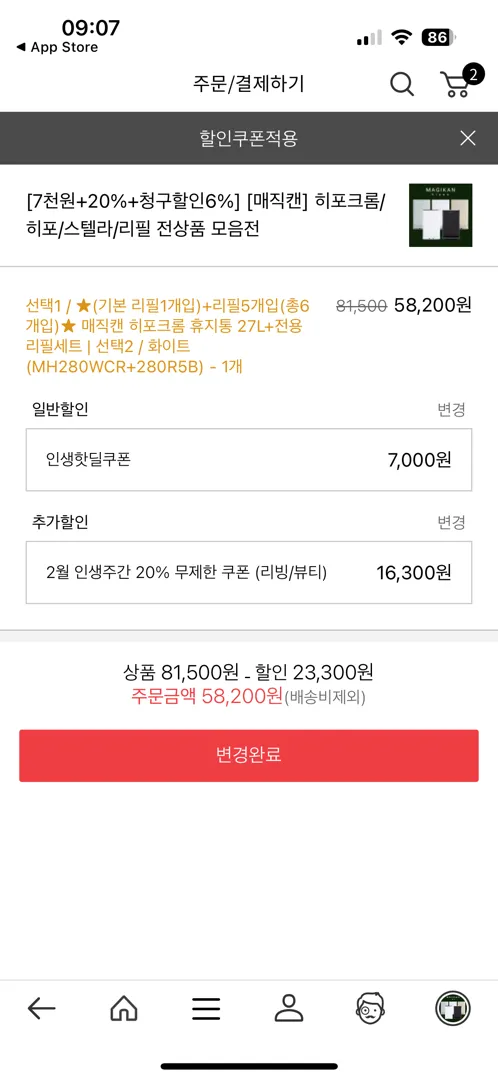Open the hamburger menu in bottom bar
Screen dimensions: 498x1080
click(x=206, y=1009)
